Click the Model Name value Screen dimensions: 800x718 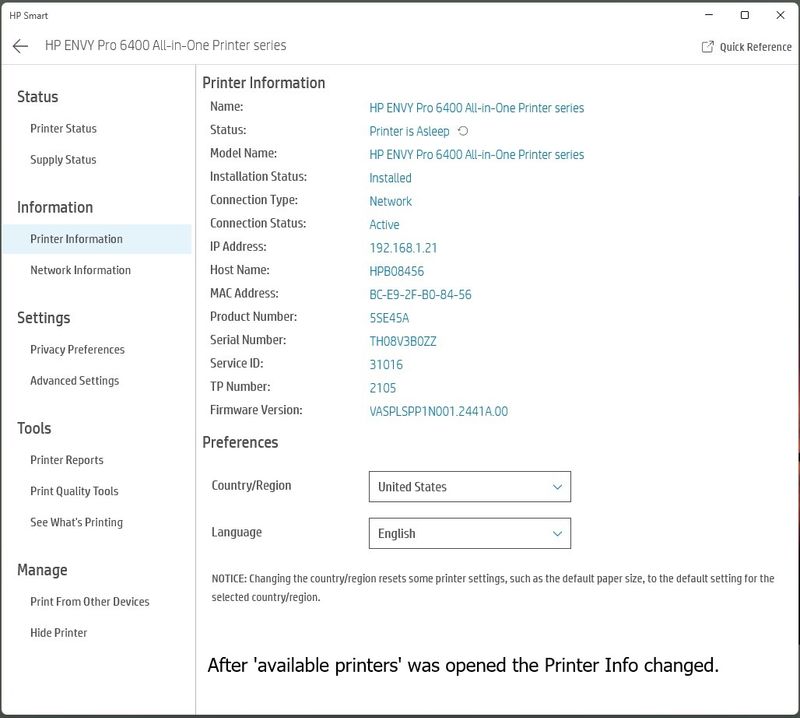(x=477, y=155)
